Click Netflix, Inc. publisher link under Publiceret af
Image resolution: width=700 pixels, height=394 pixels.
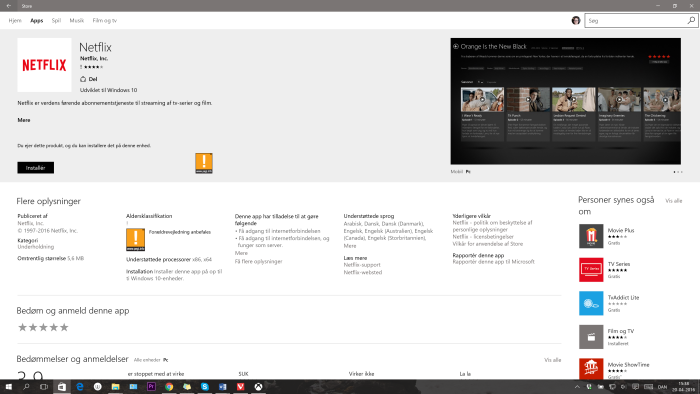coord(30,223)
